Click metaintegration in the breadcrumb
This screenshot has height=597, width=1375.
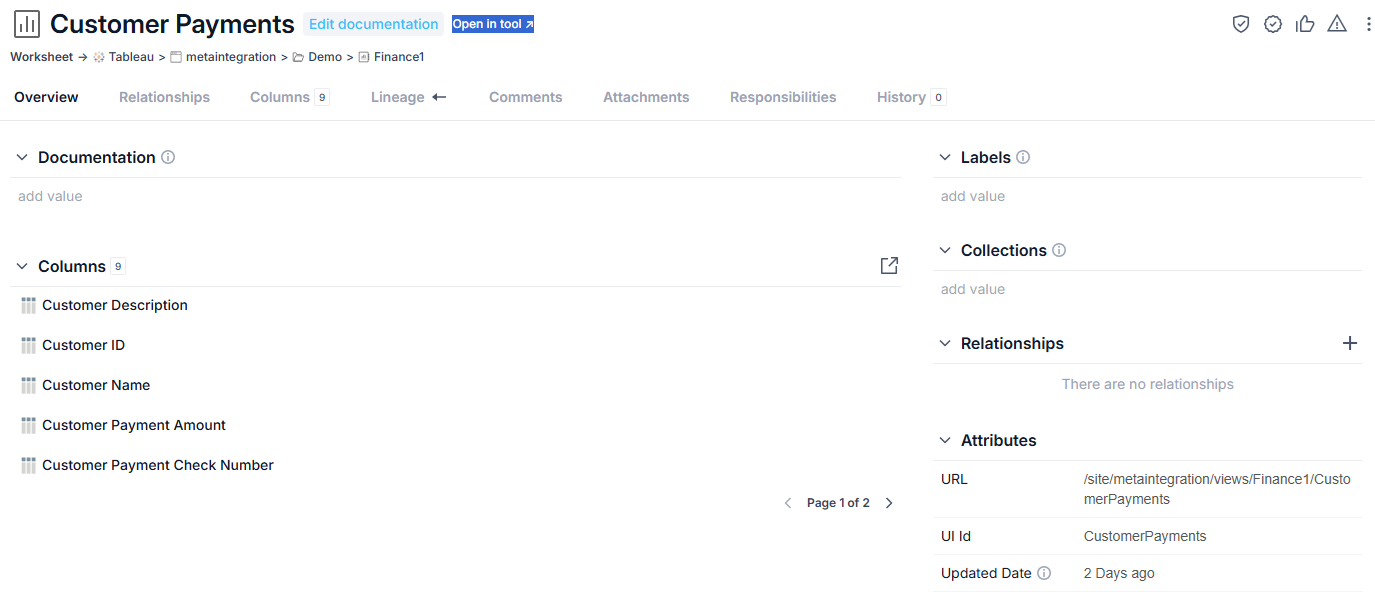[231, 57]
